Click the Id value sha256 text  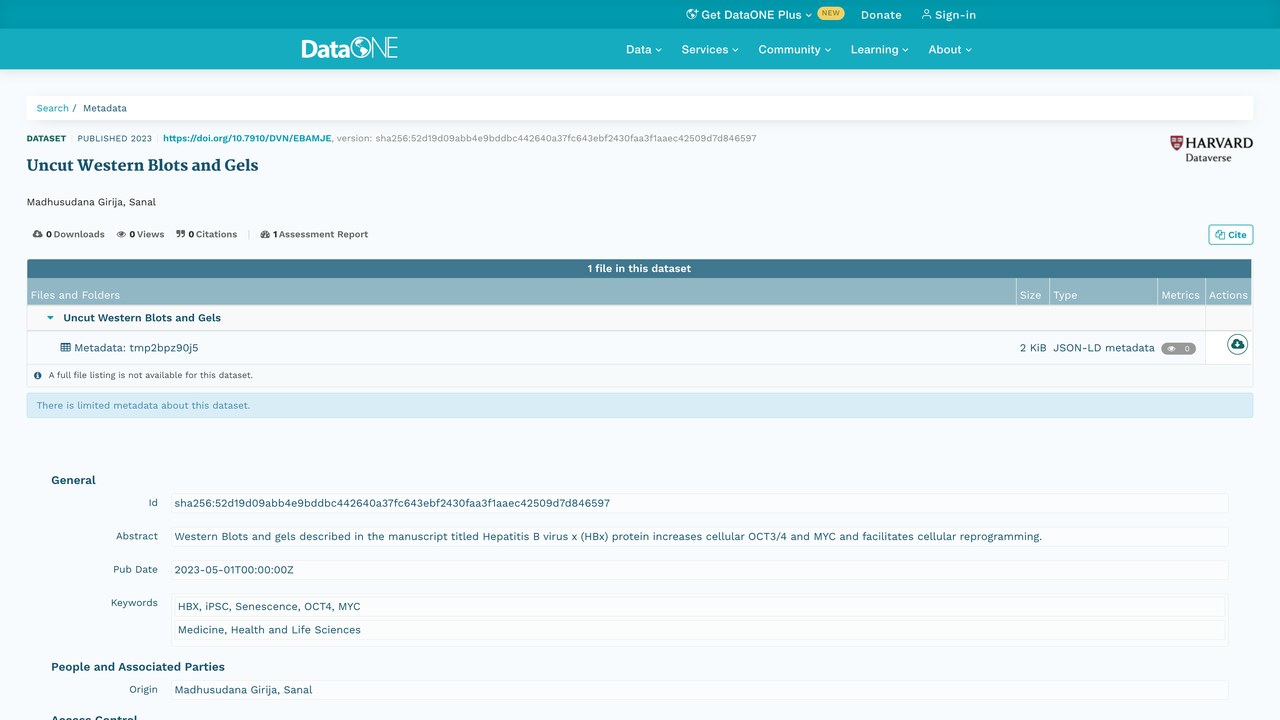392,503
